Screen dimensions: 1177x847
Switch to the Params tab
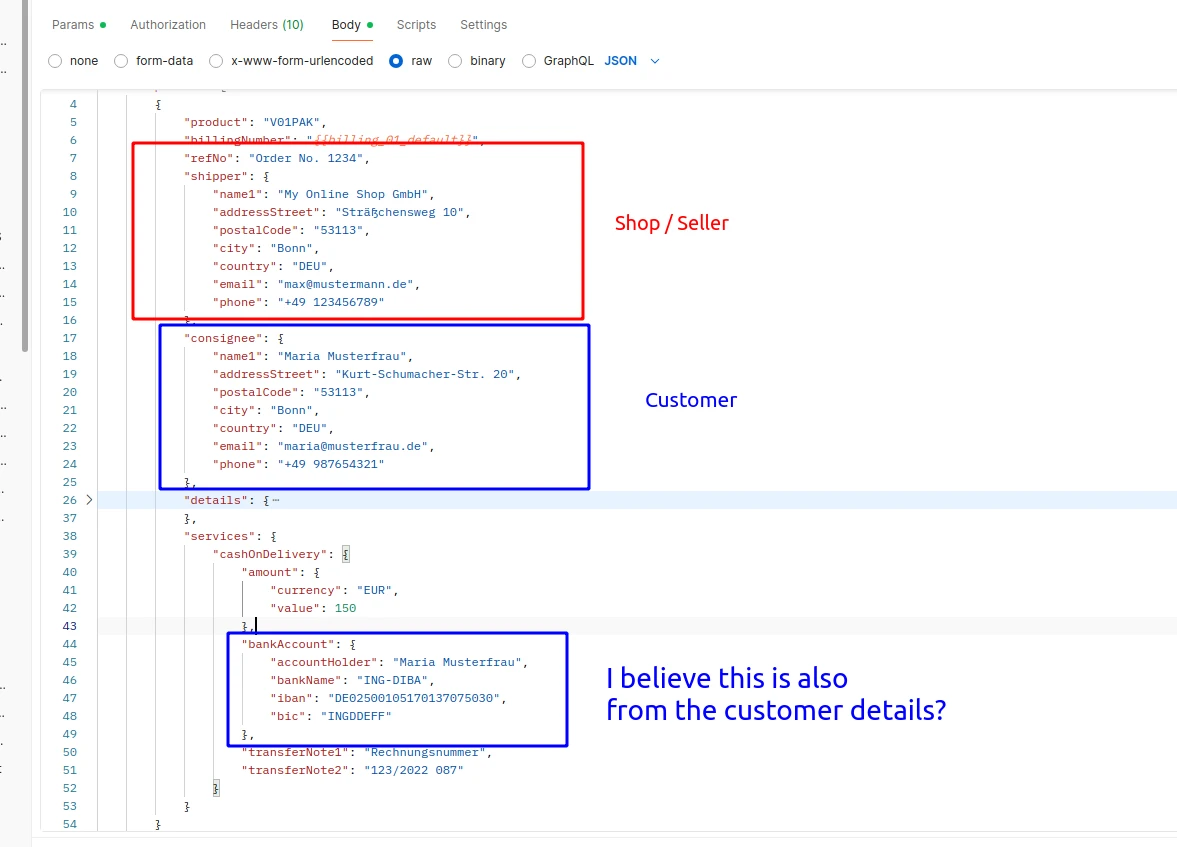72,24
